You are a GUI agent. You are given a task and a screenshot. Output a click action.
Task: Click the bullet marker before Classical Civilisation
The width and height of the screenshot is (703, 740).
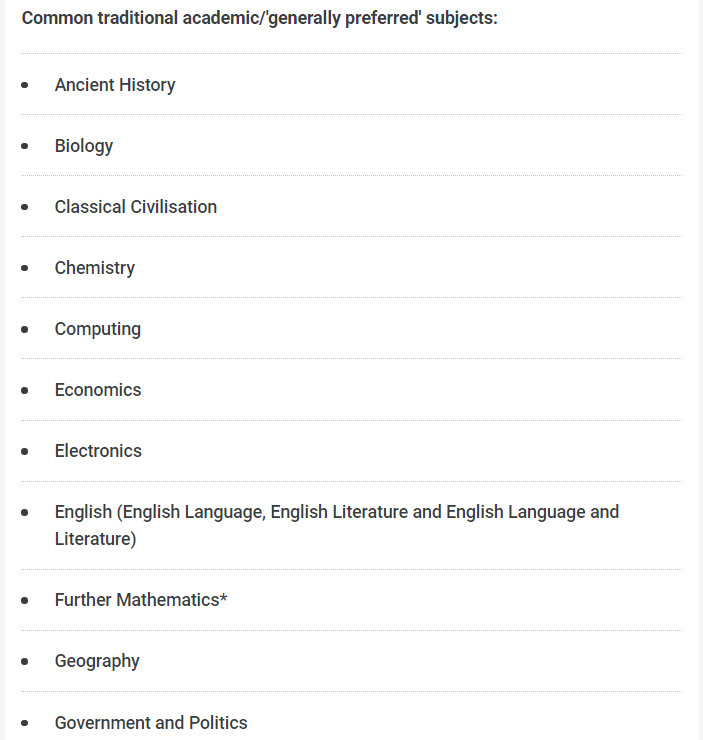click(25, 208)
